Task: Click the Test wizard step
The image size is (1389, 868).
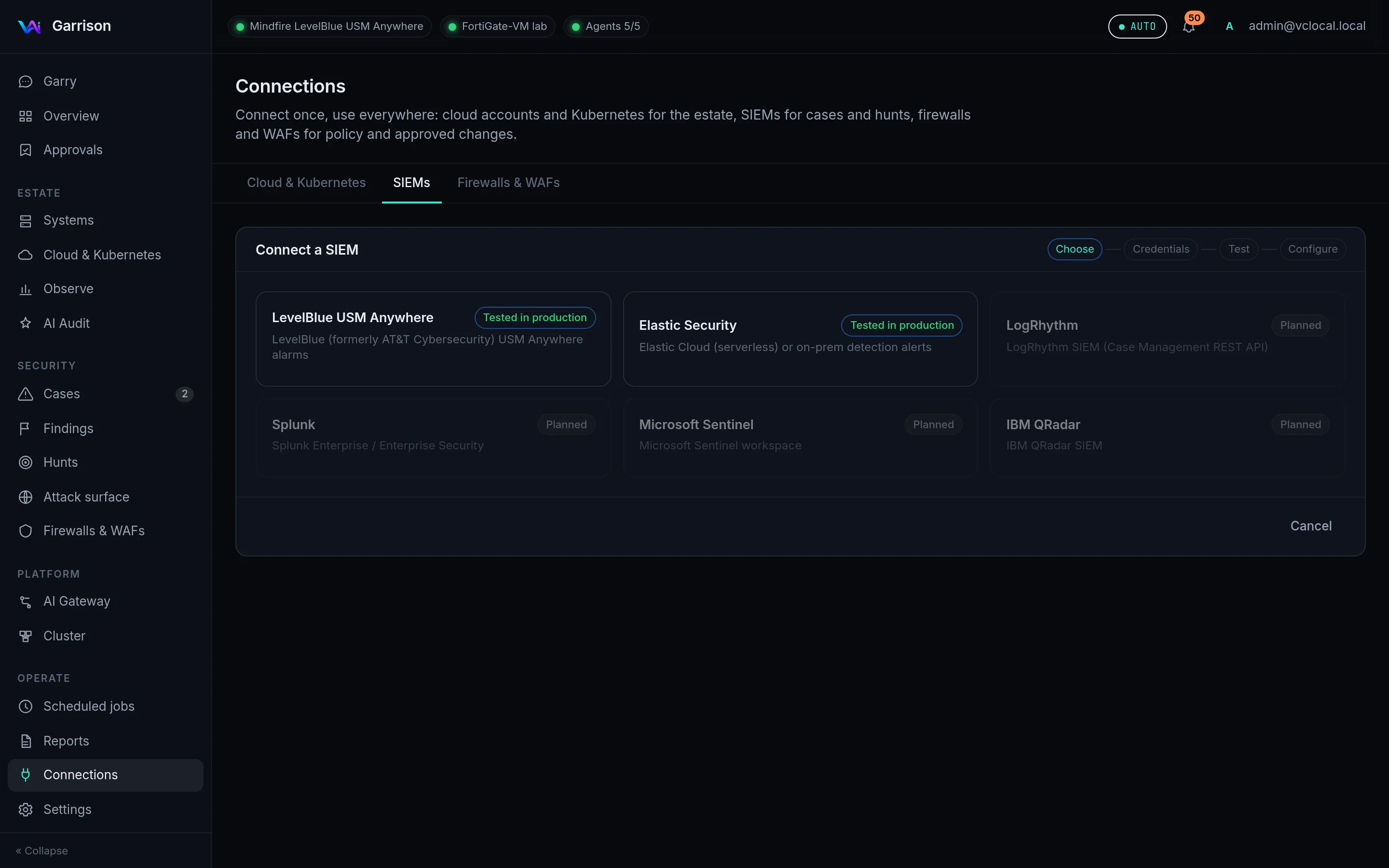Action: [x=1239, y=249]
